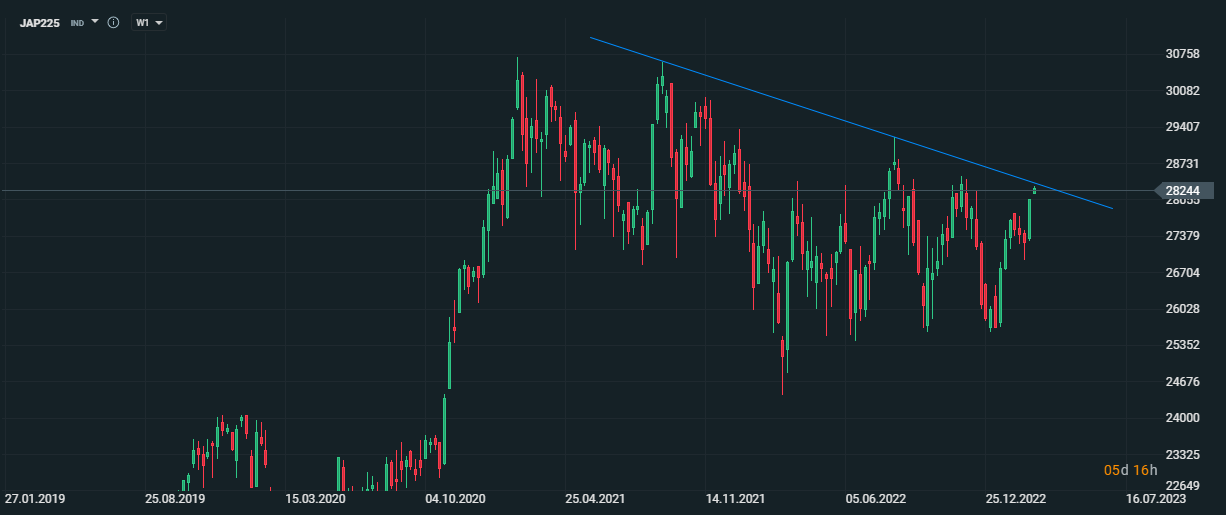Click the 24676 price axis label
1226x515 pixels.
point(1183,382)
